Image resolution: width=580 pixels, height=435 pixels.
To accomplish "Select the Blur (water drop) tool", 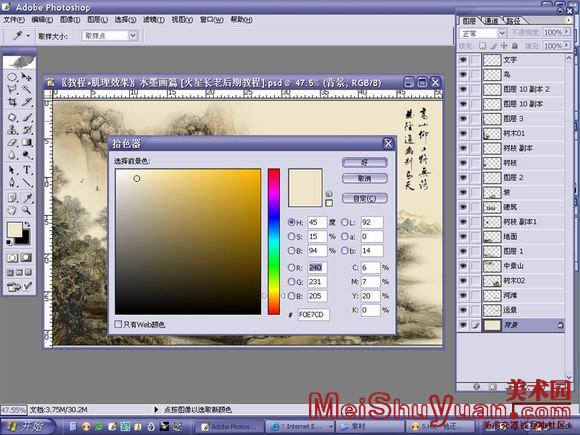I will [12, 155].
